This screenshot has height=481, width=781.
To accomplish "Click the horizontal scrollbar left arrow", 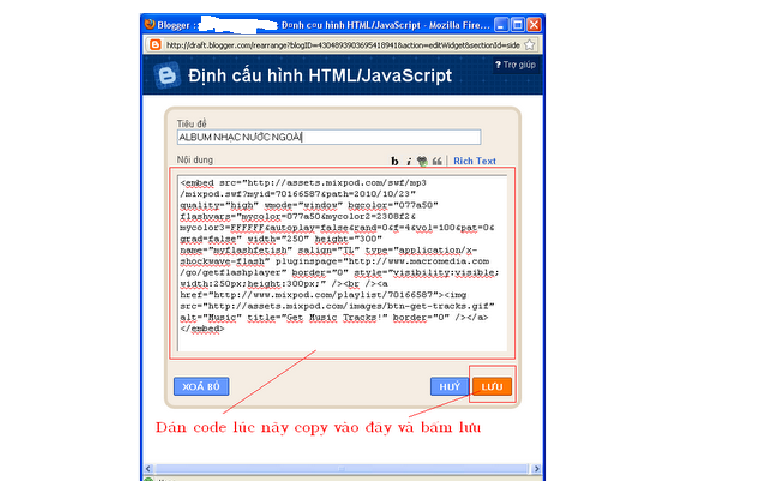I will coord(148,469).
